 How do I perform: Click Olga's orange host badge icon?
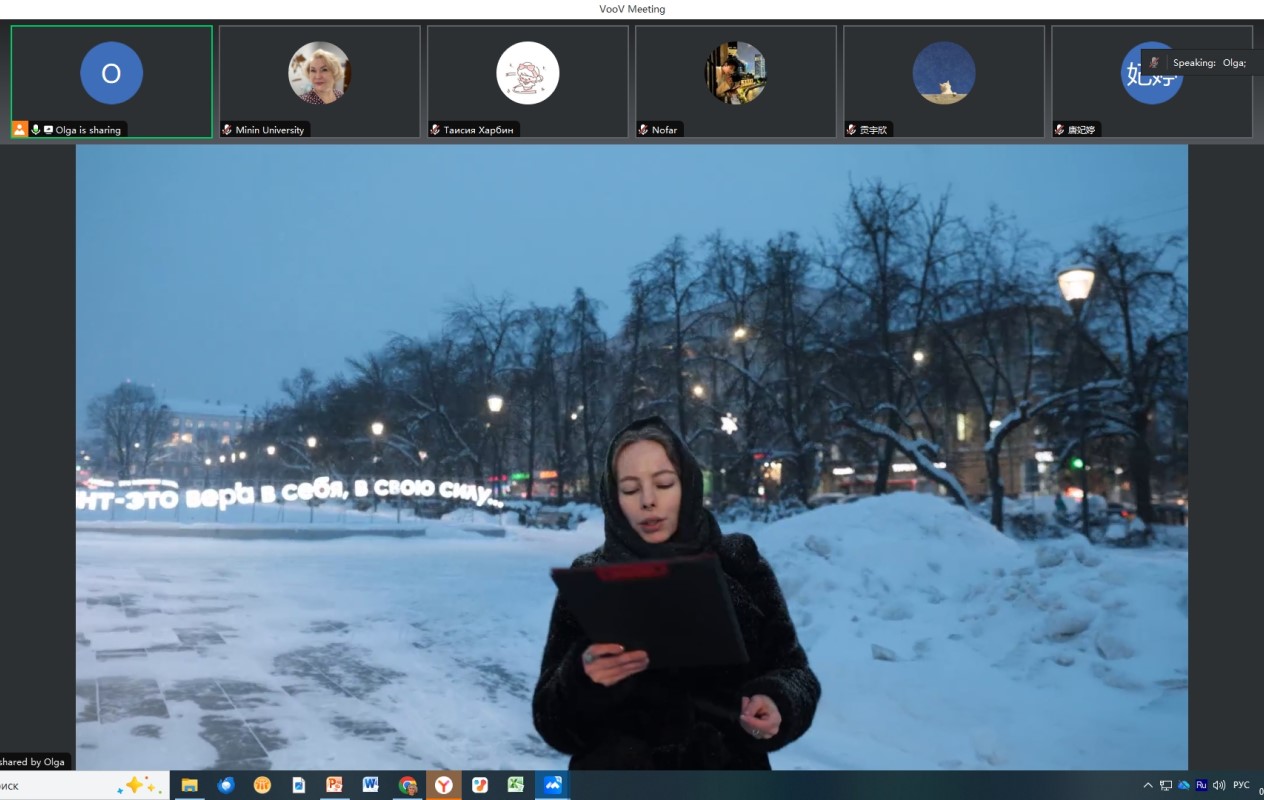pyautogui.click(x=19, y=130)
